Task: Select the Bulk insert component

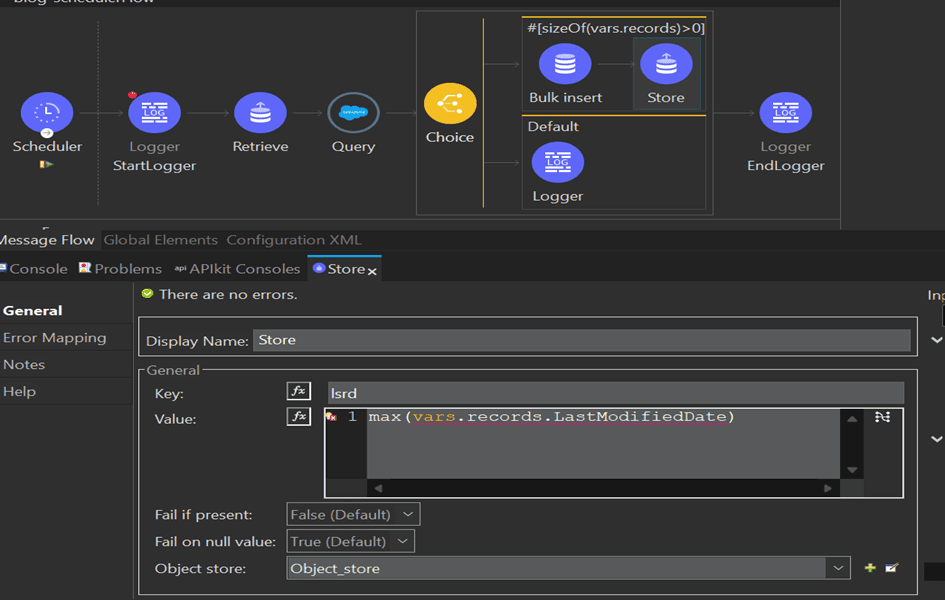Action: (x=564, y=62)
